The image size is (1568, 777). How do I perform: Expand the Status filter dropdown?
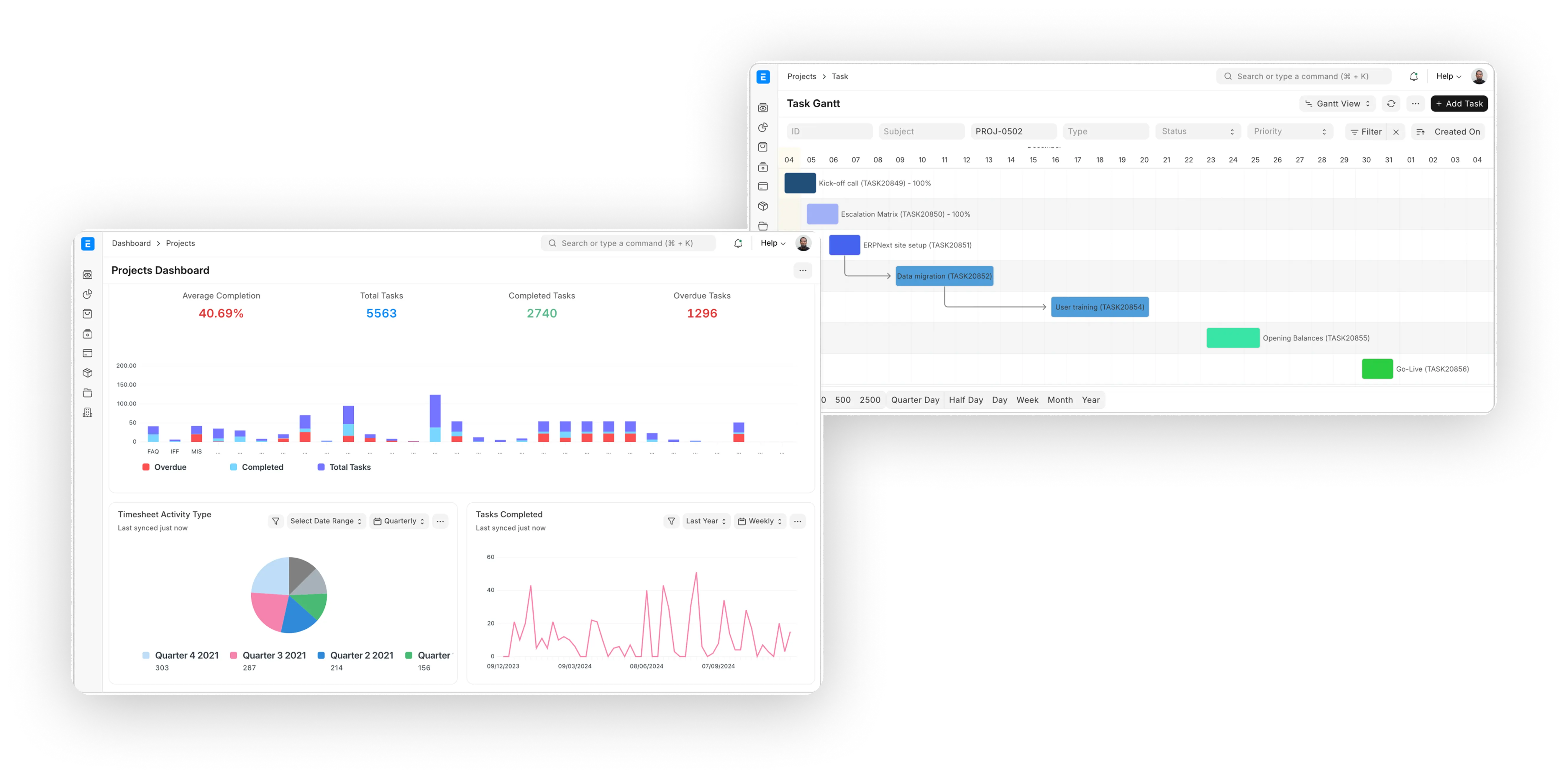click(1197, 132)
